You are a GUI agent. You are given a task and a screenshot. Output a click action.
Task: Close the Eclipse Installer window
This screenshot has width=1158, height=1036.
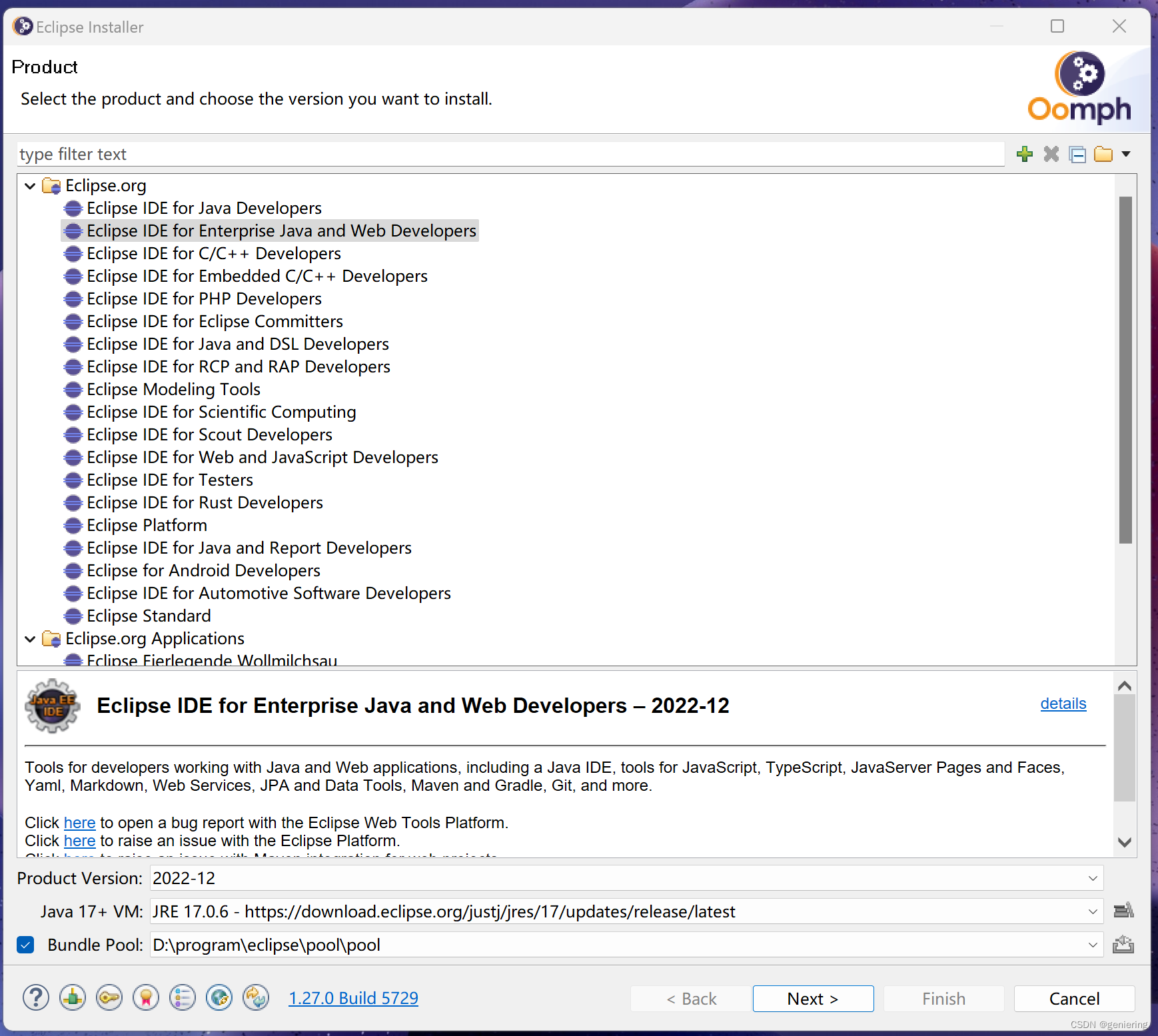(x=1119, y=26)
